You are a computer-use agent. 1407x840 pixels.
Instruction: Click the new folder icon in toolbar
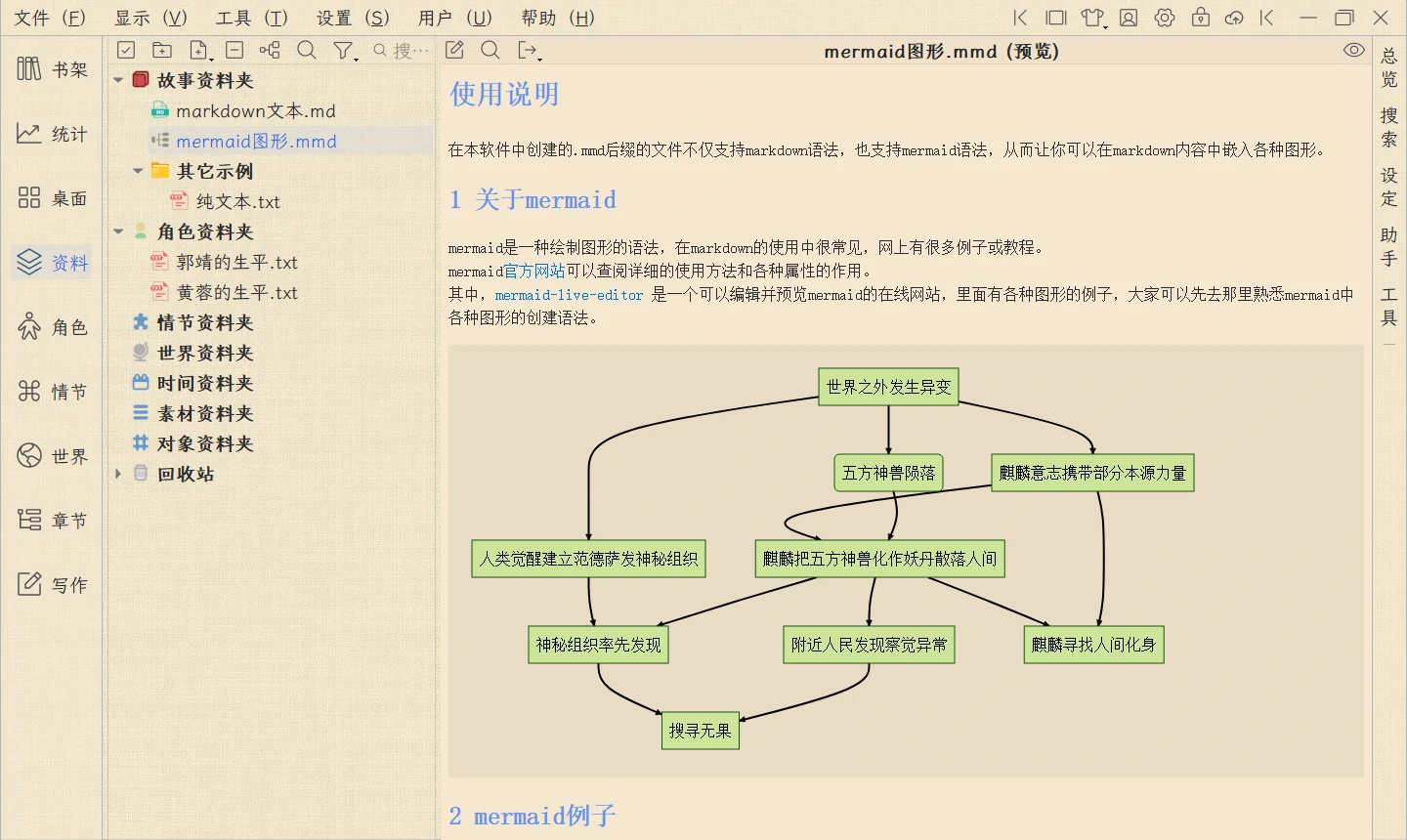click(x=162, y=50)
